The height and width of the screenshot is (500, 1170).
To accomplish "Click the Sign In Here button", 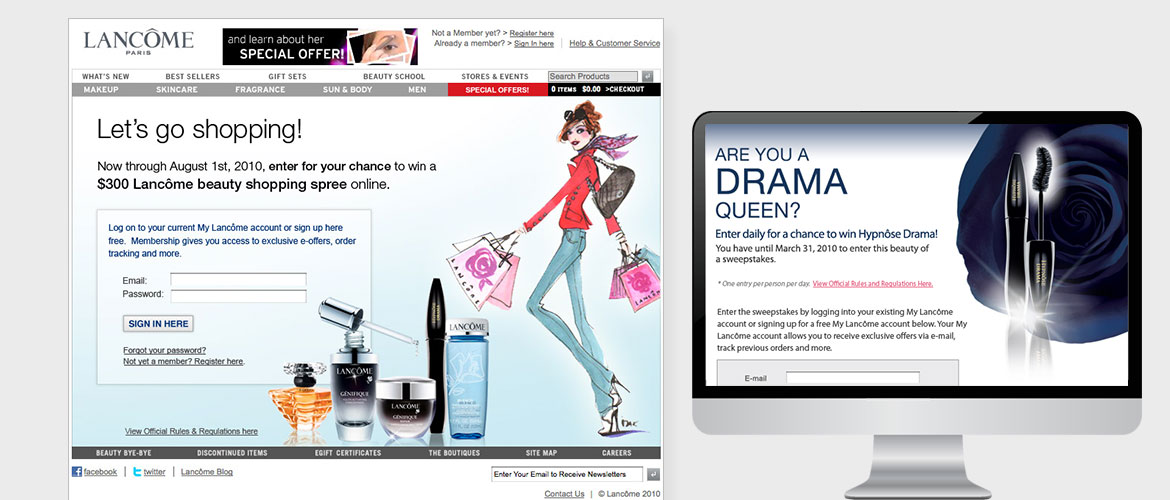I will click(x=159, y=323).
